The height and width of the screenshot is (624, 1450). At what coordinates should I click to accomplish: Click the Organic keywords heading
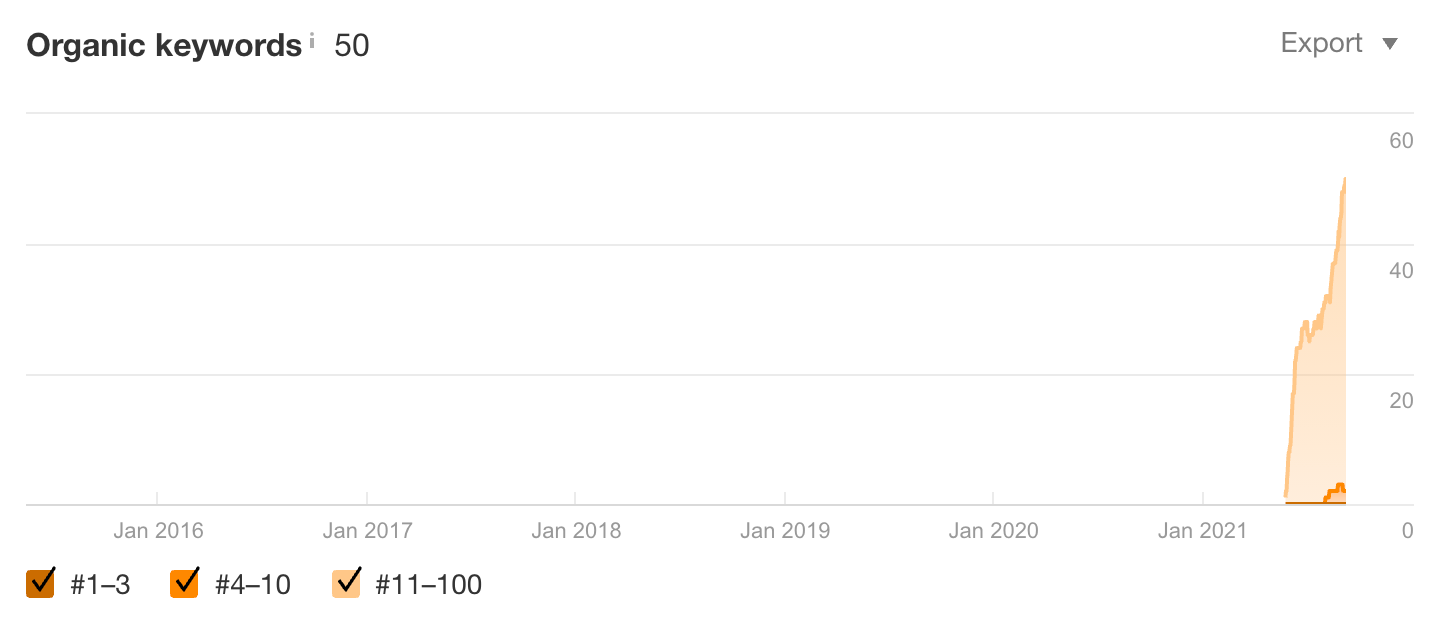164,46
